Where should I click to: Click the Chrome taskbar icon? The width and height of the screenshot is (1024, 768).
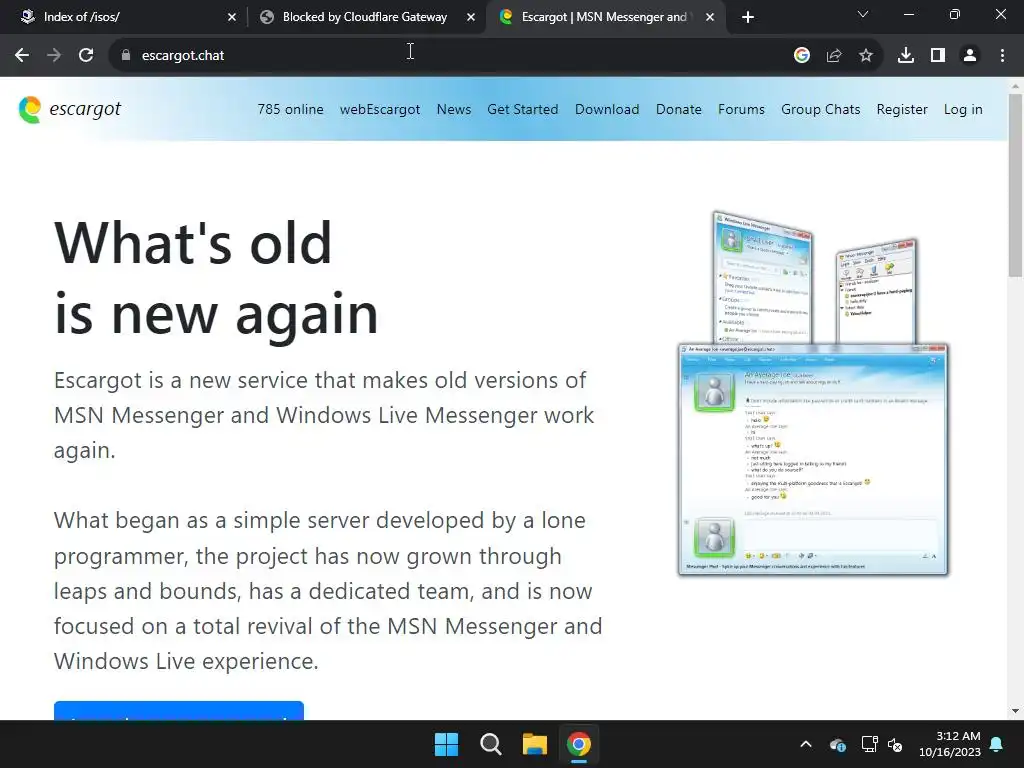point(579,744)
